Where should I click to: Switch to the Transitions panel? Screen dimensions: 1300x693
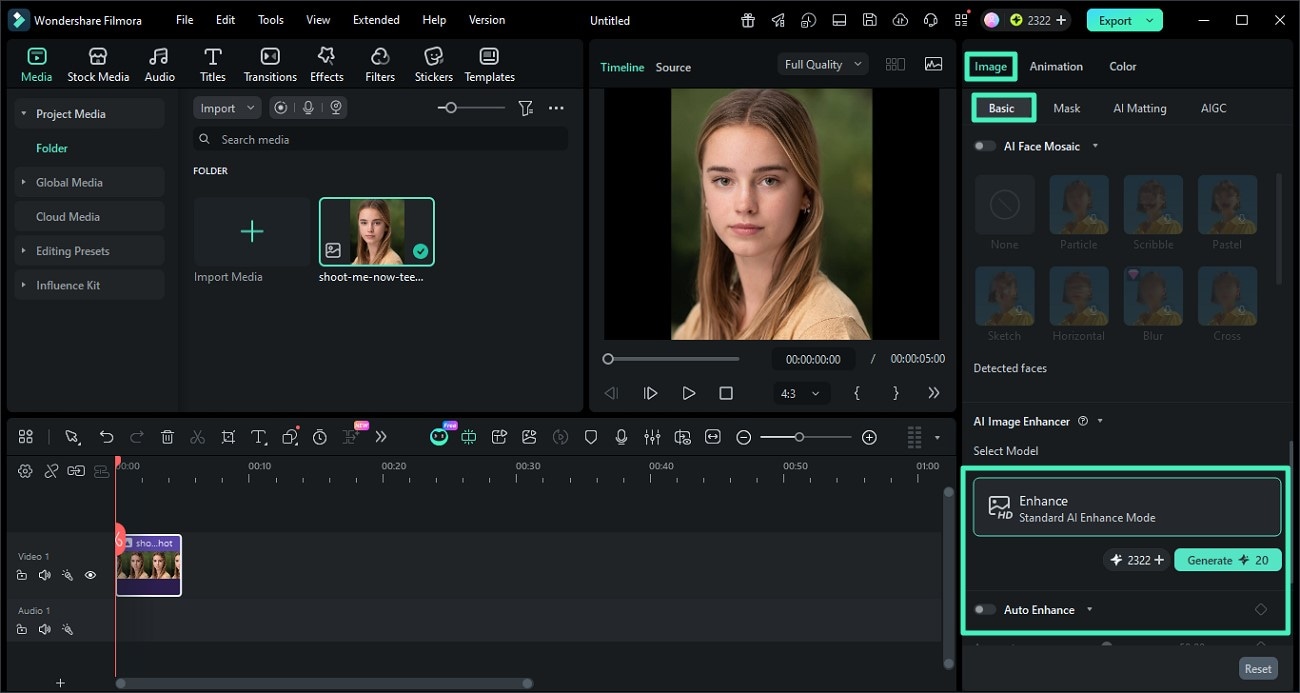[269, 63]
